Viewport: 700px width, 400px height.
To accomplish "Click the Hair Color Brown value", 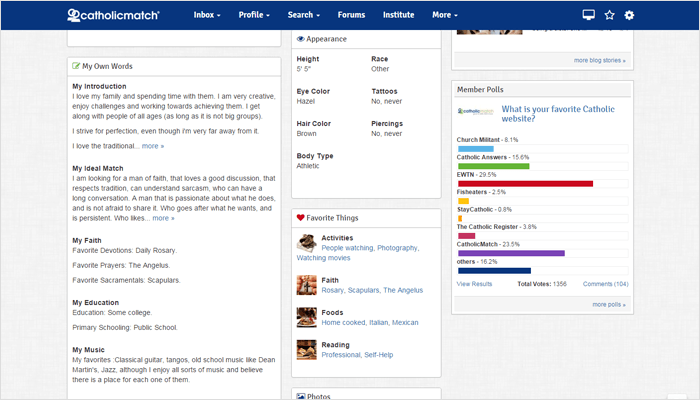I will (307, 133).
